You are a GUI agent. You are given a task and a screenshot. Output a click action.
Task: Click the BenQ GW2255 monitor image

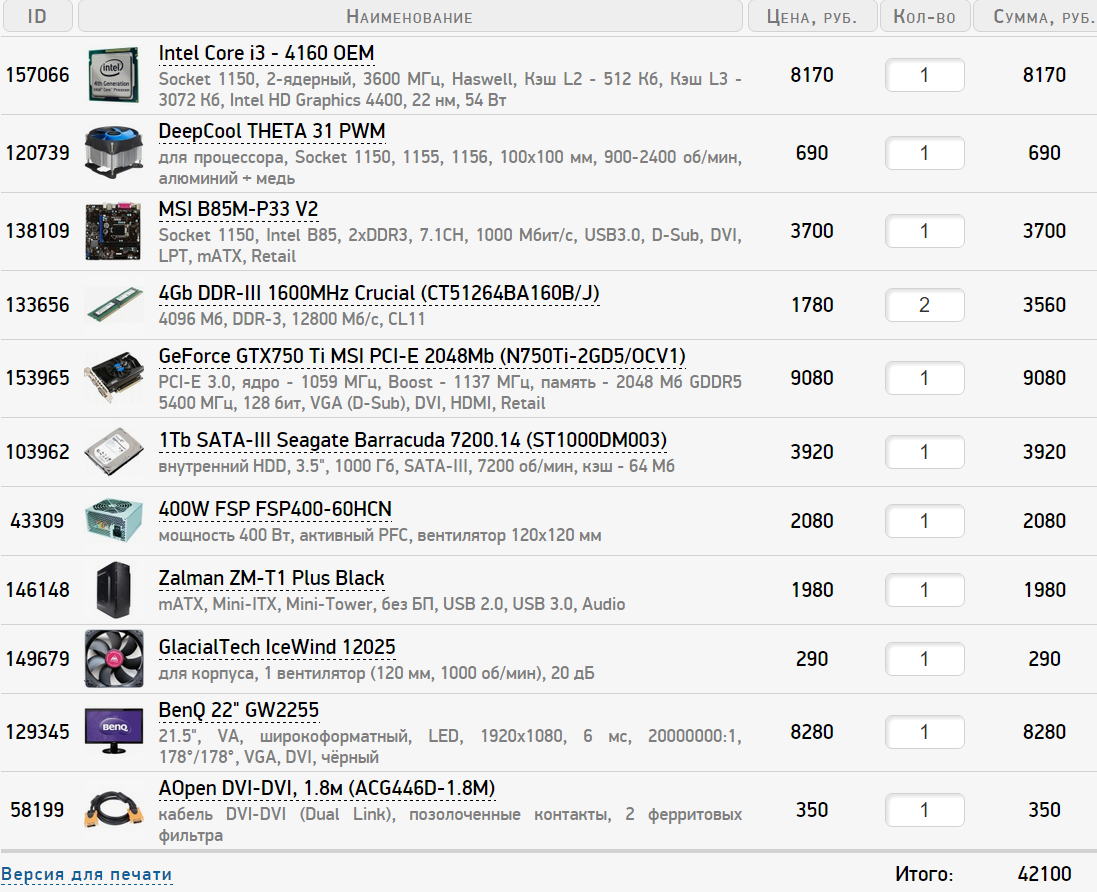coord(113,732)
